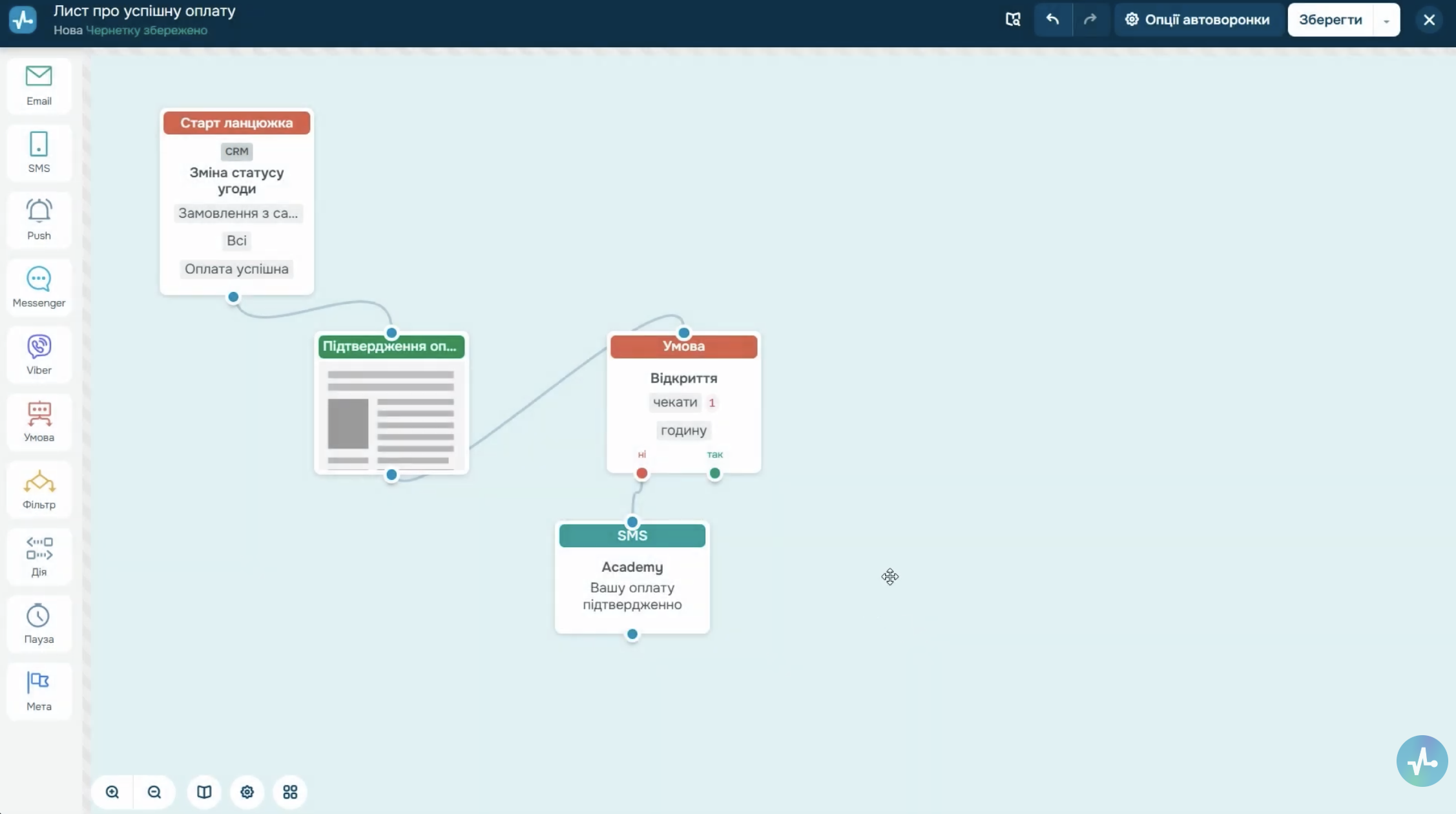
Task: Choose the Push notification block
Action: tap(39, 220)
